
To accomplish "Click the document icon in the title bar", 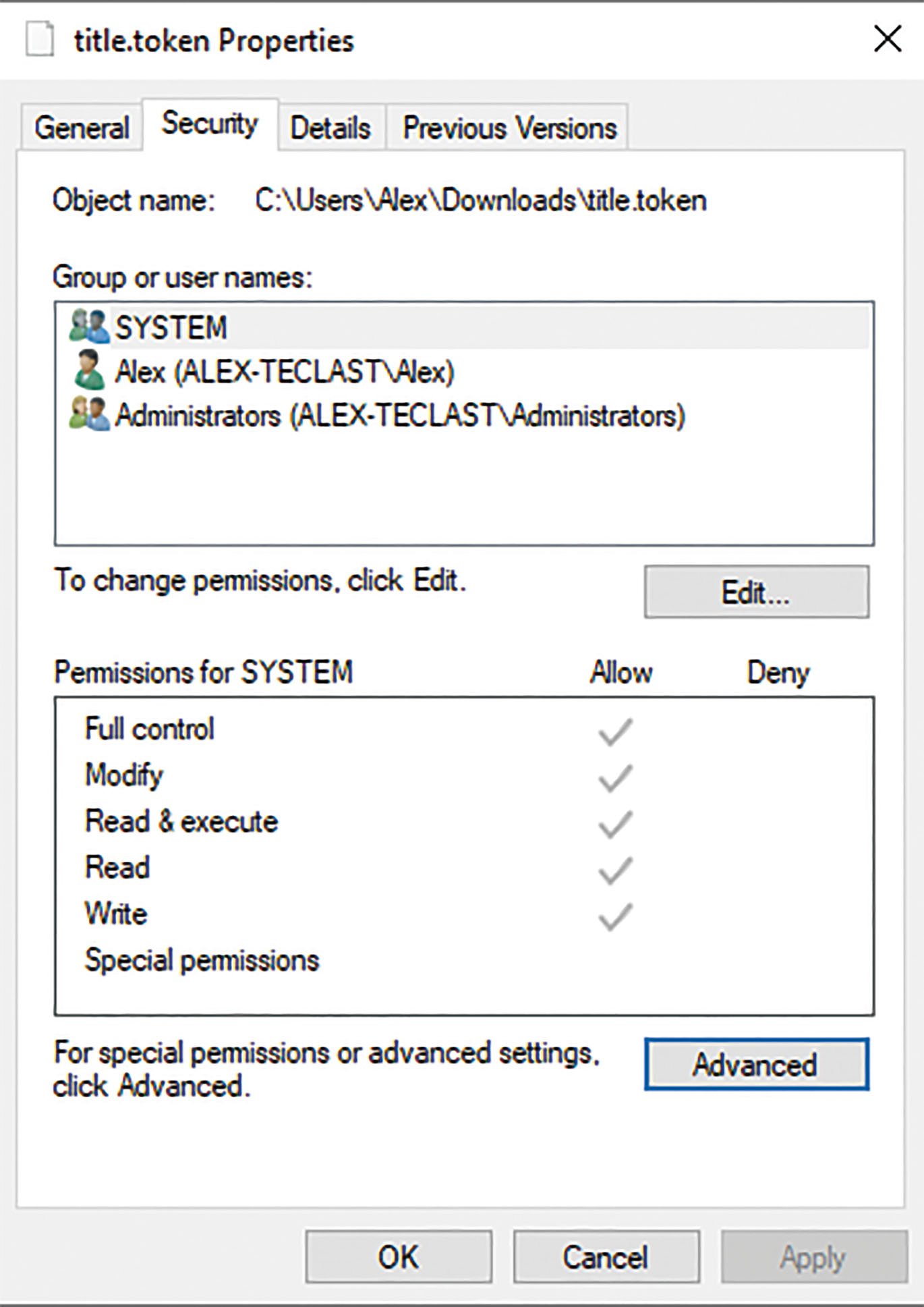I will click(40, 39).
